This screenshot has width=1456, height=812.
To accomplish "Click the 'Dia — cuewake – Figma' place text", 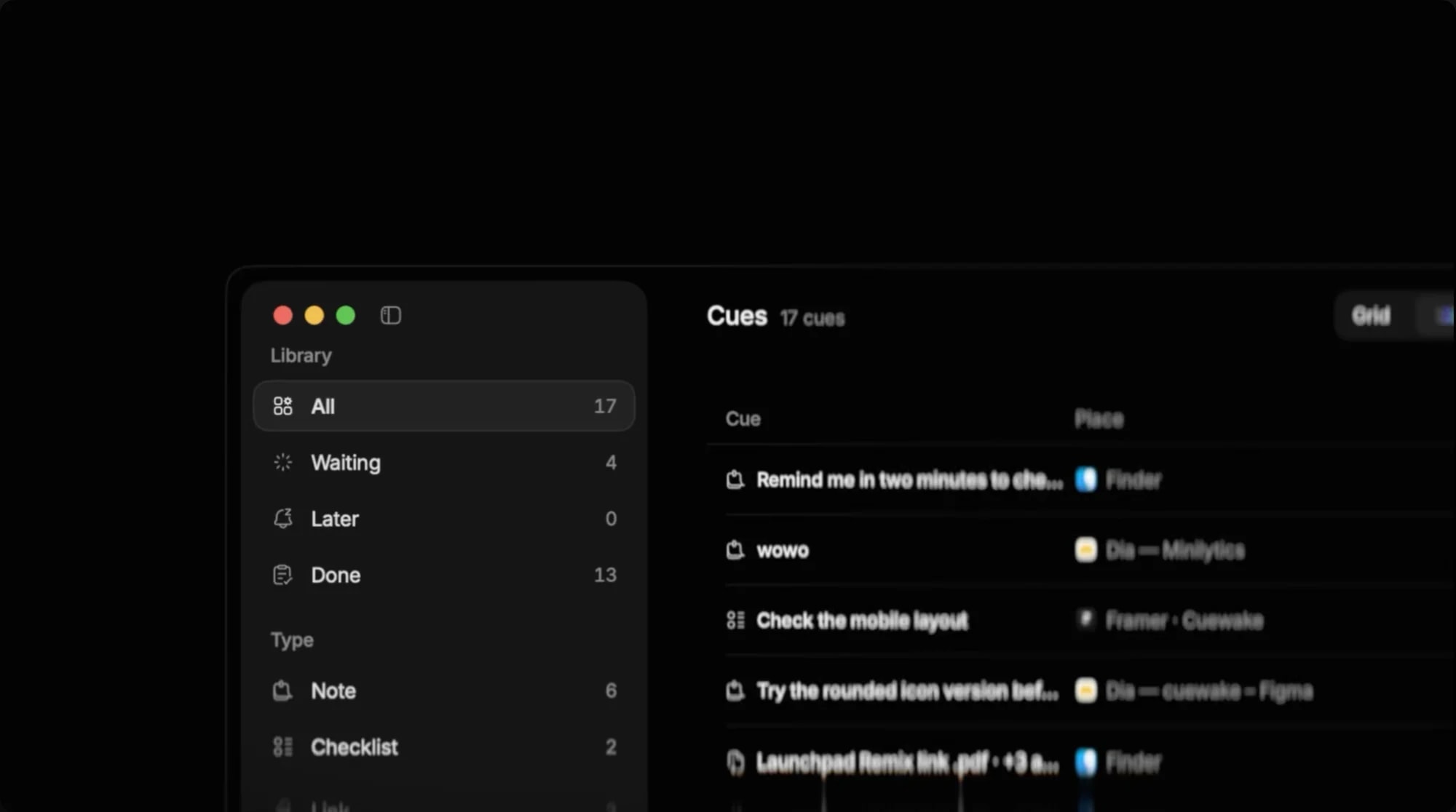I will point(1209,690).
